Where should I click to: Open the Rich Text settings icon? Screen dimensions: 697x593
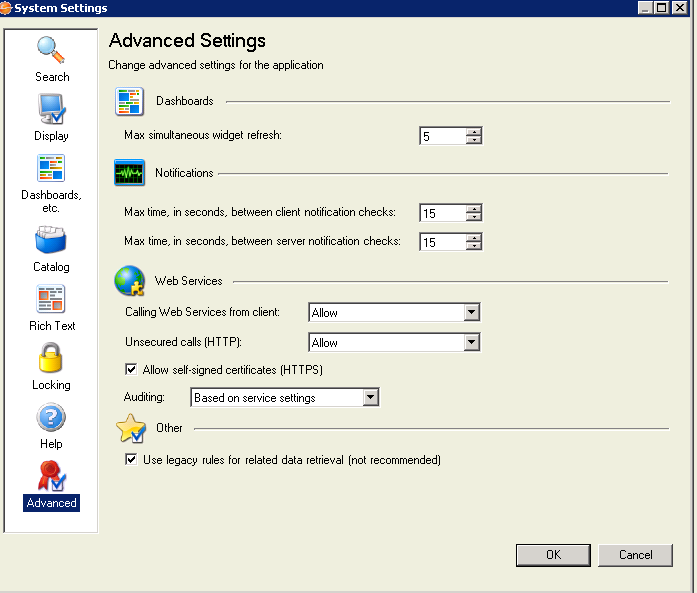point(51,300)
